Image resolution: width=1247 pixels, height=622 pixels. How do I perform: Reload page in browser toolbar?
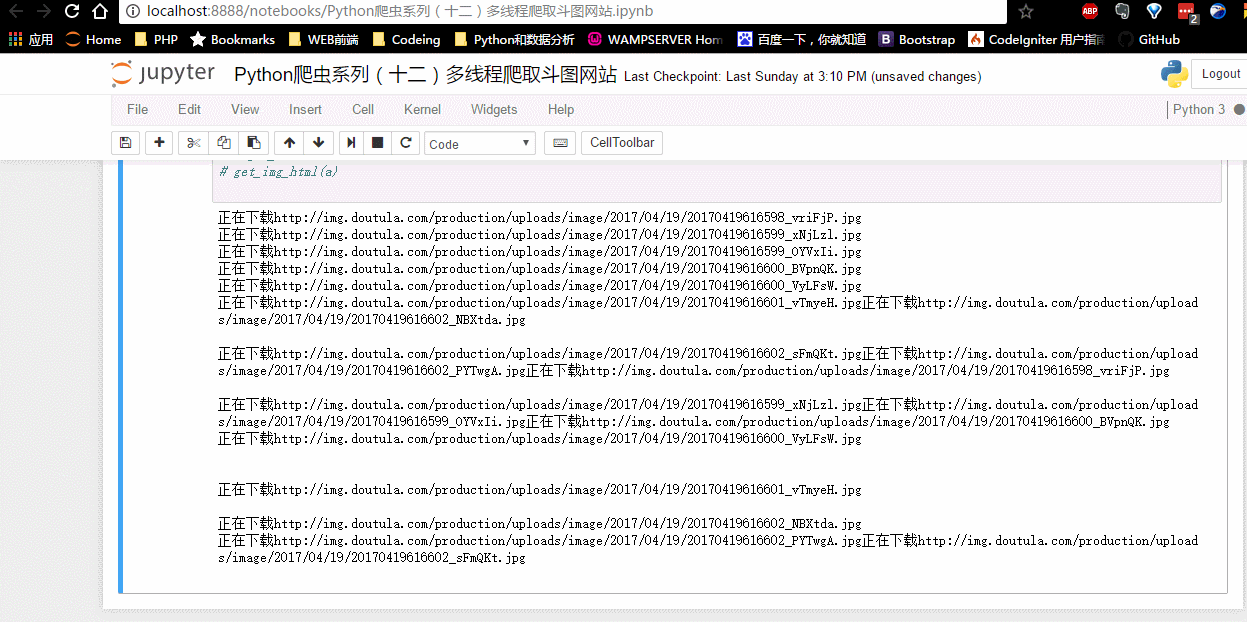(x=72, y=12)
